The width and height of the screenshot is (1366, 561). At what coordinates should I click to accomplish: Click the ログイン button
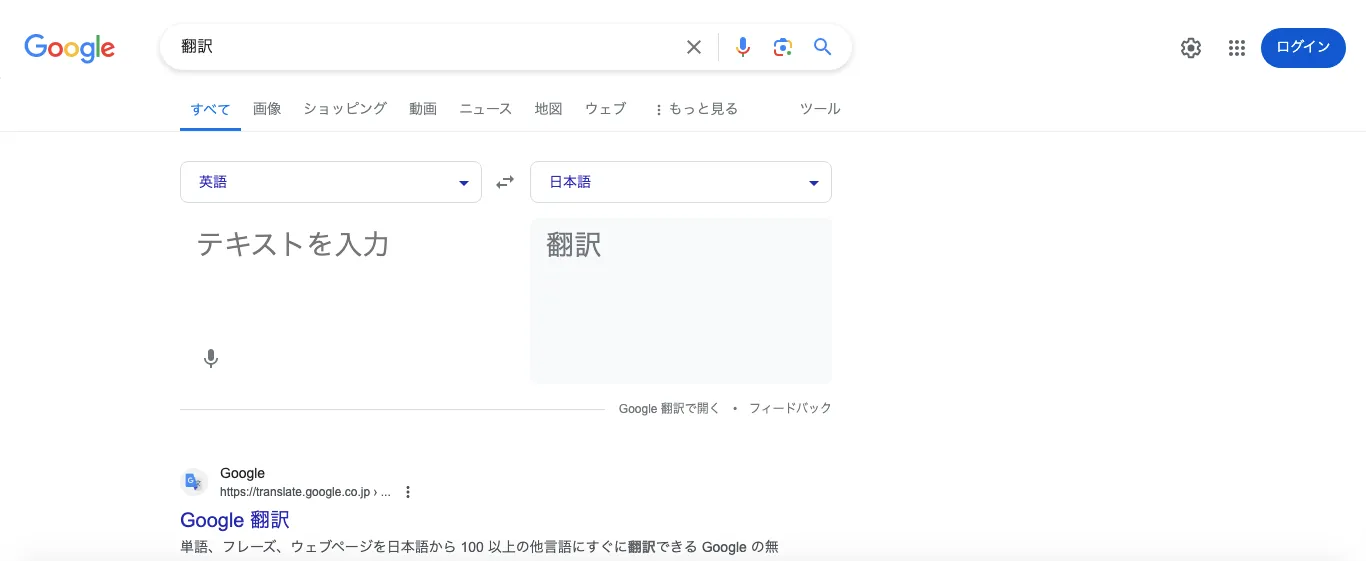click(x=1303, y=48)
